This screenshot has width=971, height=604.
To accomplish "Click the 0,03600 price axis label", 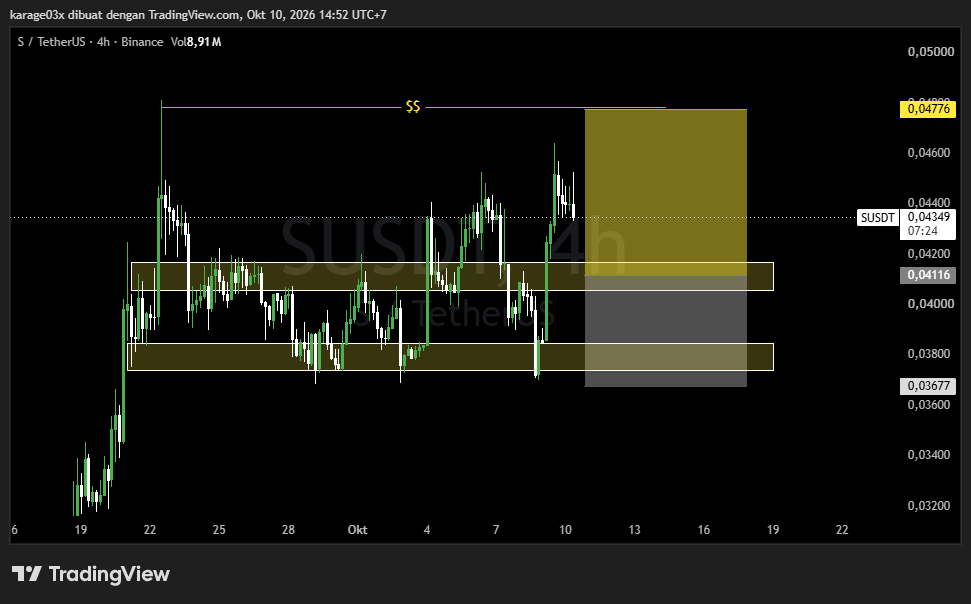I will tap(928, 405).
